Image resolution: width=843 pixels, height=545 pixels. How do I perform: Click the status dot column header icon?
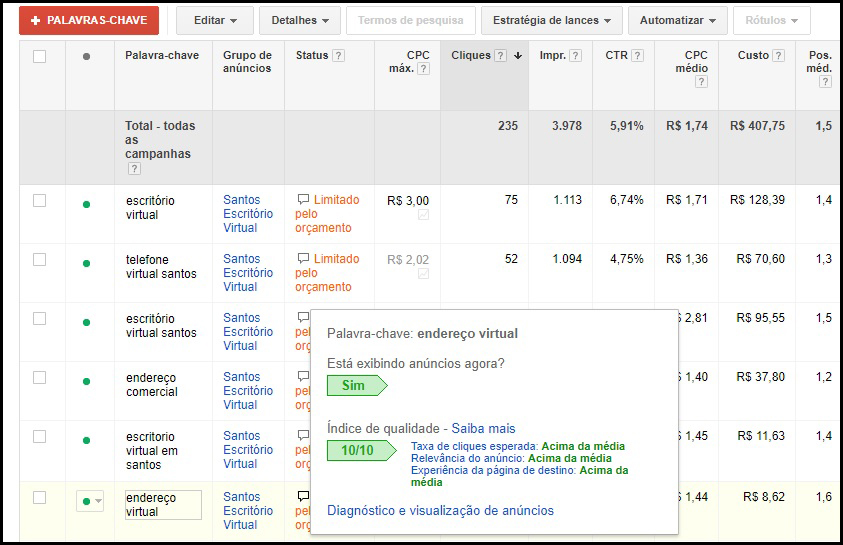pos(87,56)
